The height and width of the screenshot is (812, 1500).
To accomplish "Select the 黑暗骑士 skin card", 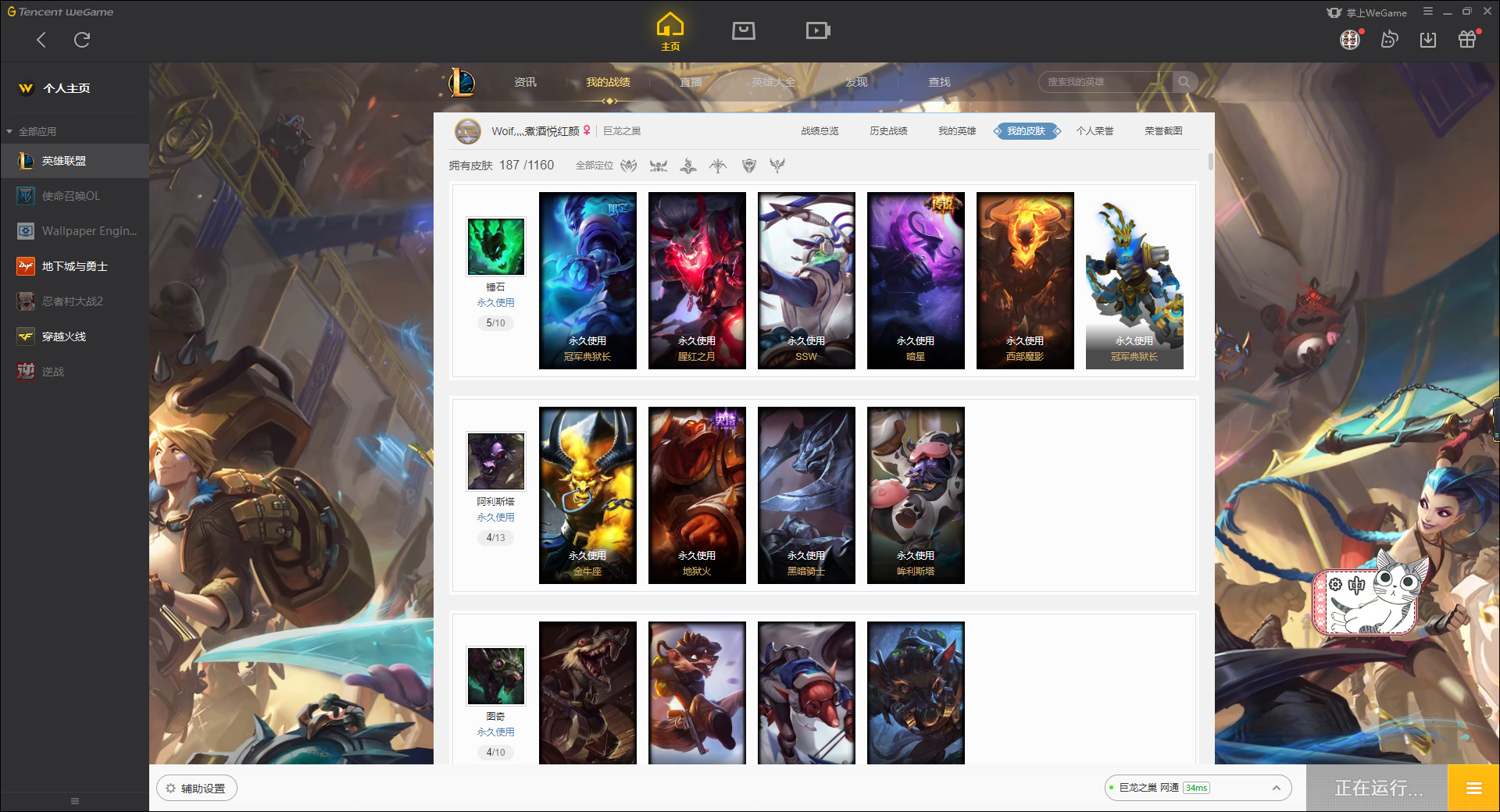I will (806, 495).
